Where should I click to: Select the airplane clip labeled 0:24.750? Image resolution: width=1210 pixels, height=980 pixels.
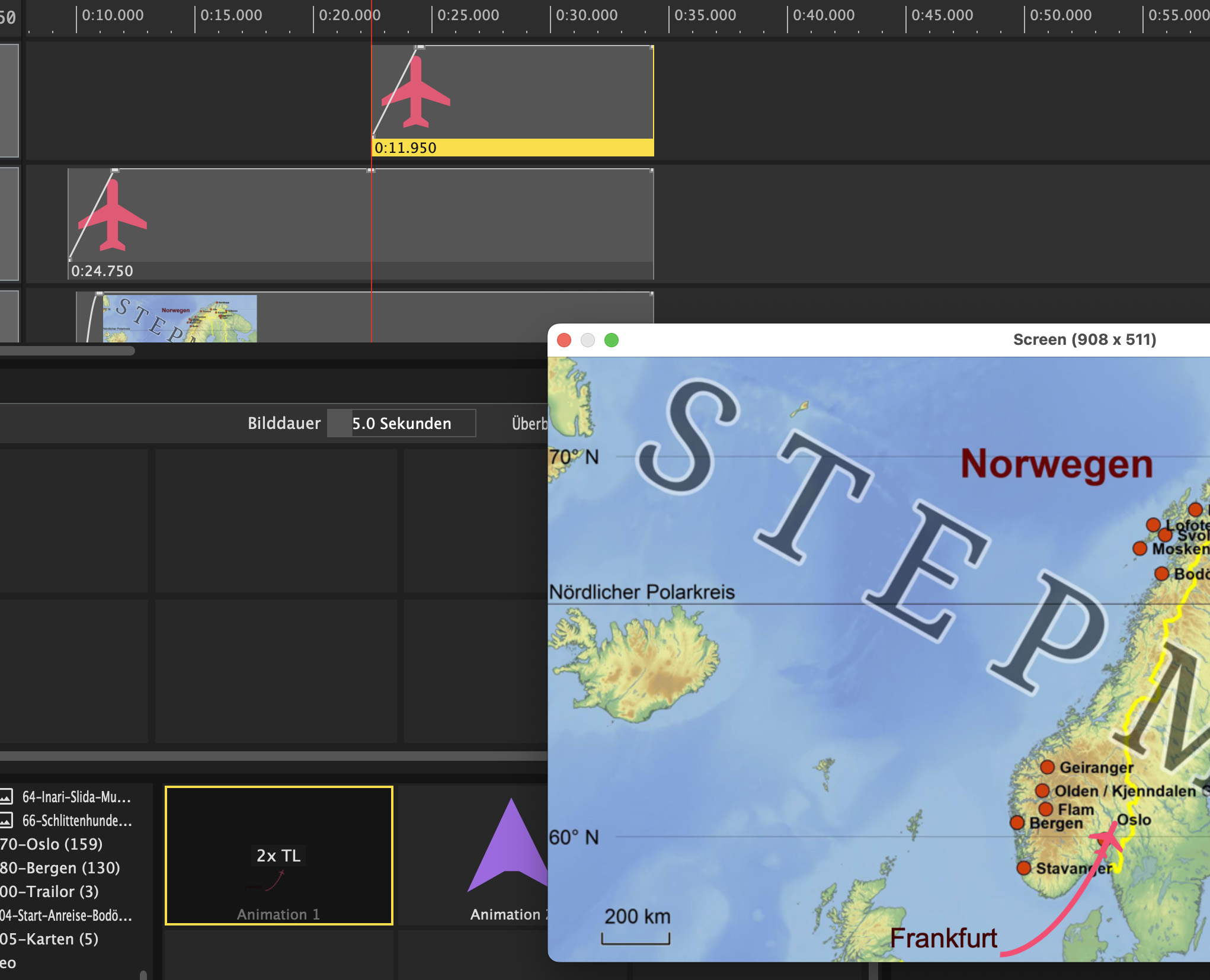tap(361, 224)
